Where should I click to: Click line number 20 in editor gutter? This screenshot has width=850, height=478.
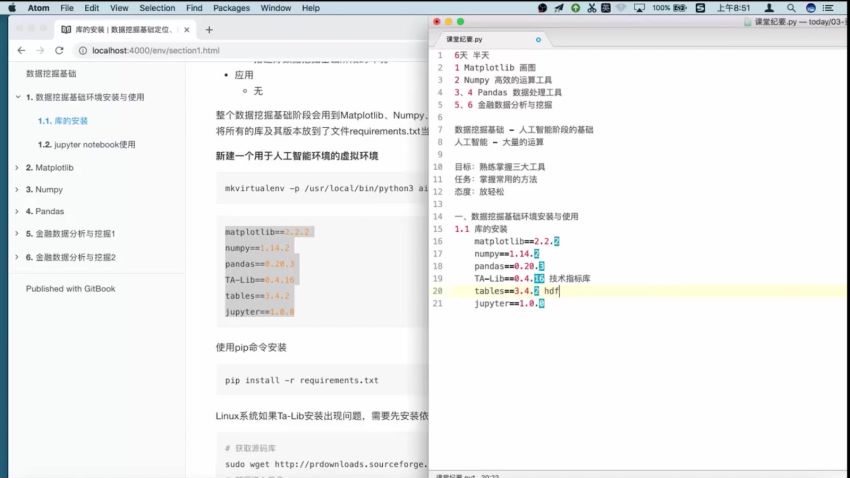pos(437,291)
